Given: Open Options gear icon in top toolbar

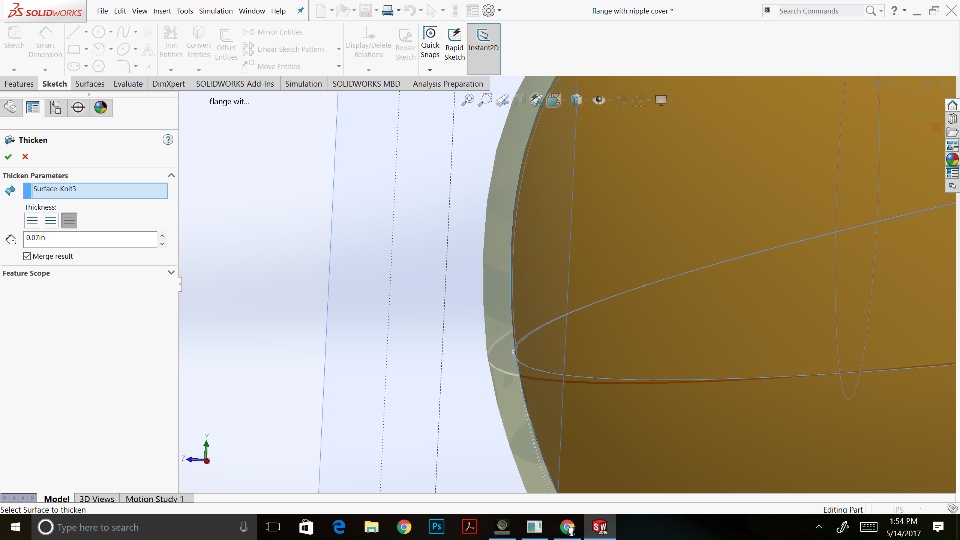Looking at the screenshot, I should point(489,10).
